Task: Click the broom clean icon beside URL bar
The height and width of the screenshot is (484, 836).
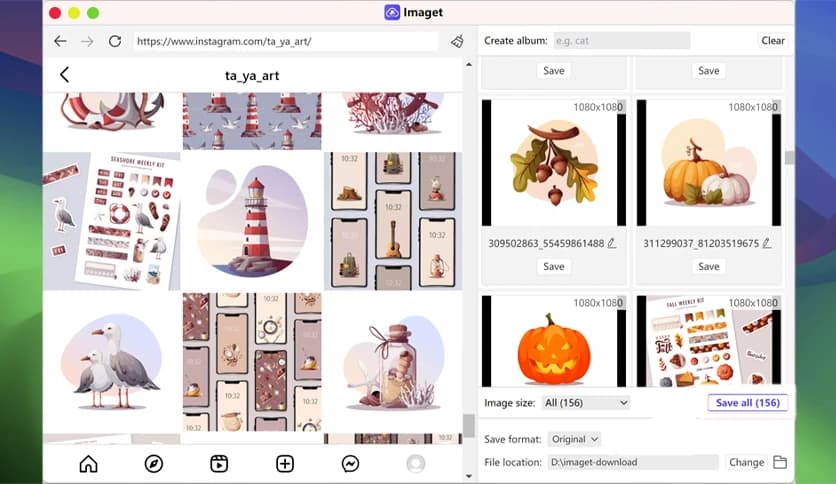Action: point(457,41)
